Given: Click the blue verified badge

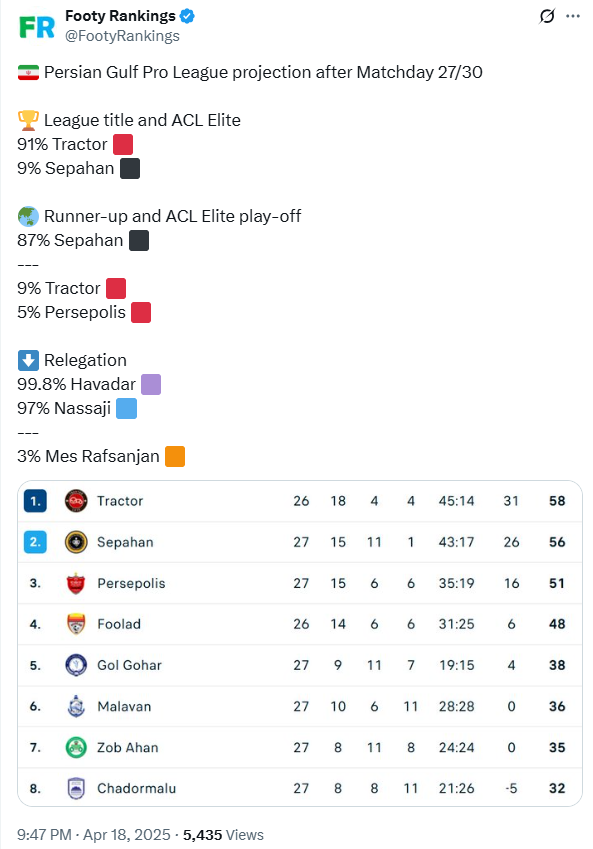Looking at the screenshot, I should pos(187,16).
